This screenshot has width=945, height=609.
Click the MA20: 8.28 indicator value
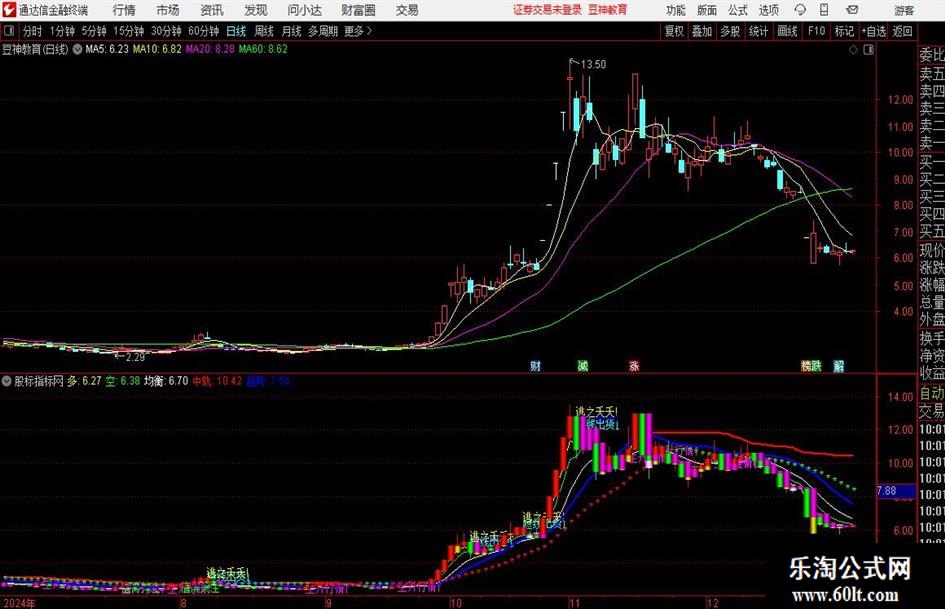210,49
